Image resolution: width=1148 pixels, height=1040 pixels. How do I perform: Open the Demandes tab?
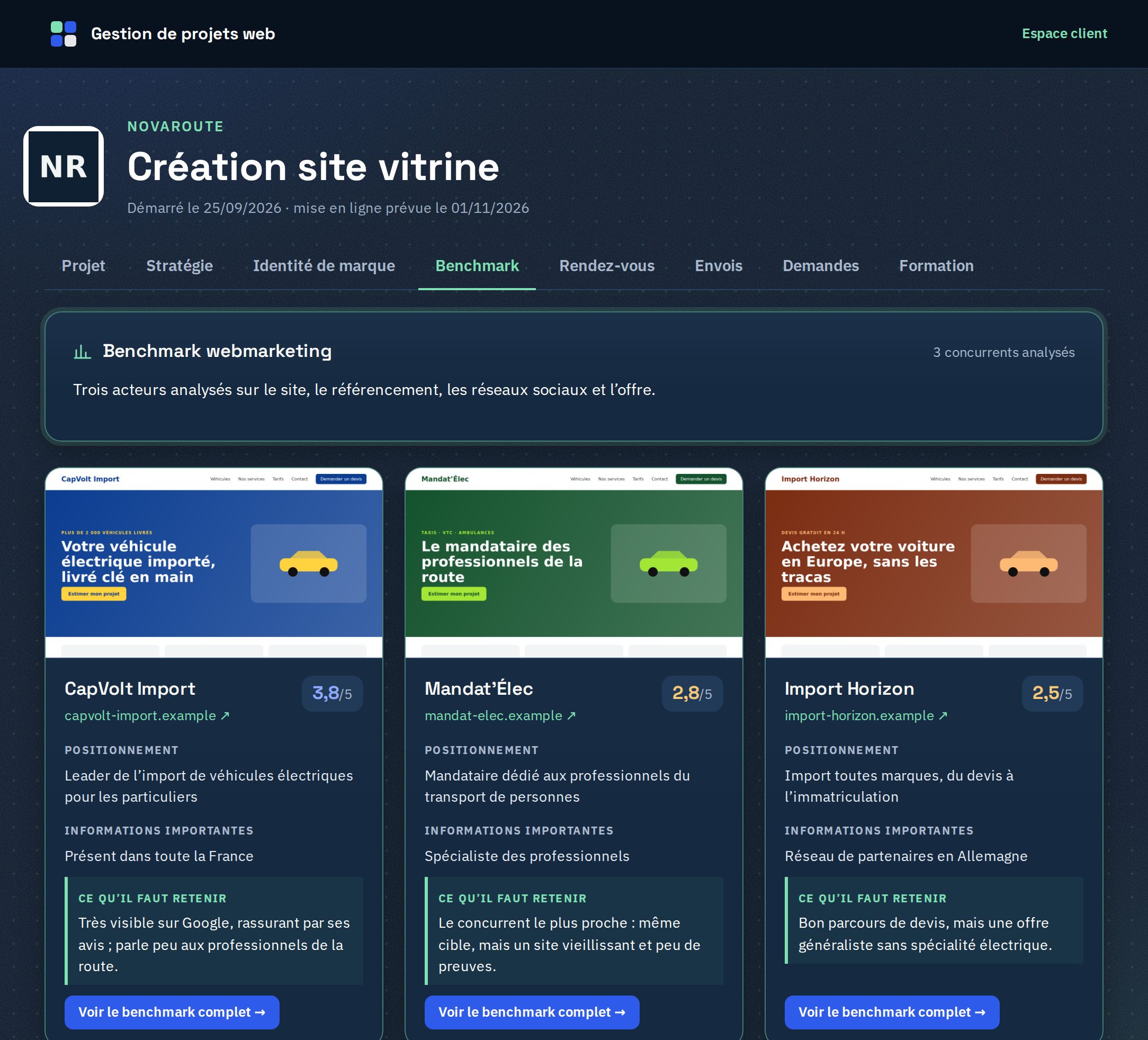point(820,265)
